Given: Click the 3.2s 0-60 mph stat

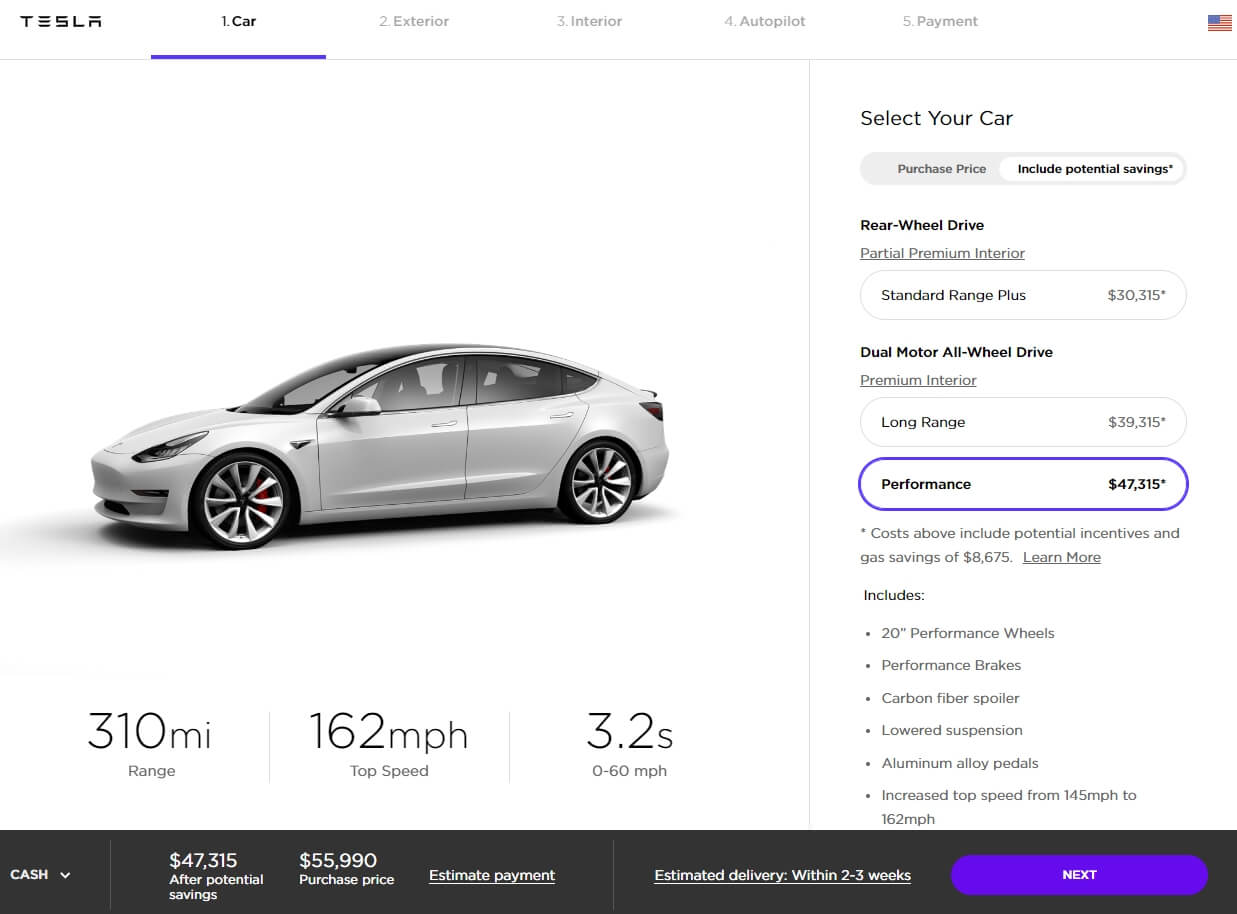Looking at the screenshot, I should [629, 745].
